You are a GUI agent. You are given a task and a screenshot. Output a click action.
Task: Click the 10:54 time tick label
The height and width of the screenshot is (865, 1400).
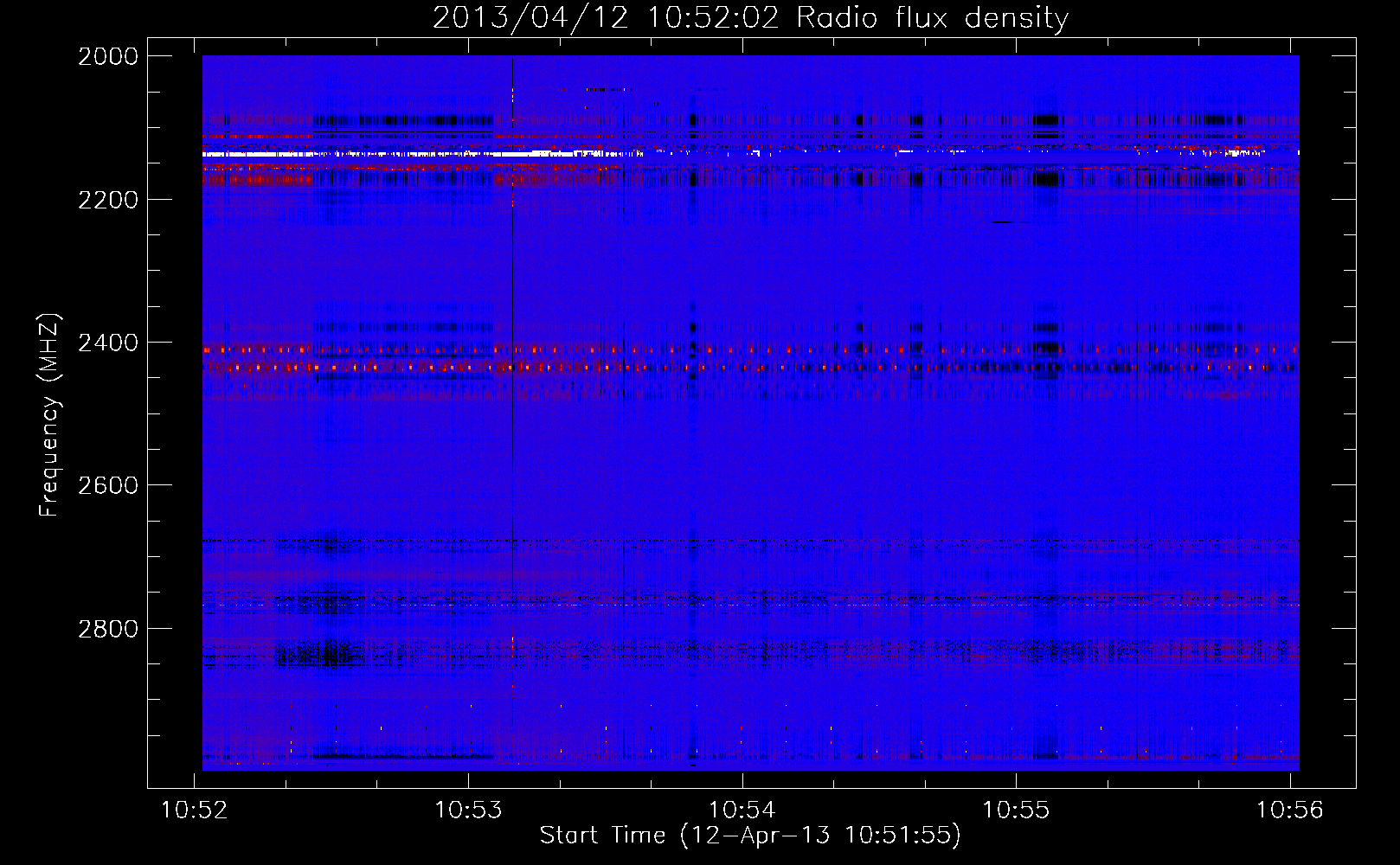[742, 810]
